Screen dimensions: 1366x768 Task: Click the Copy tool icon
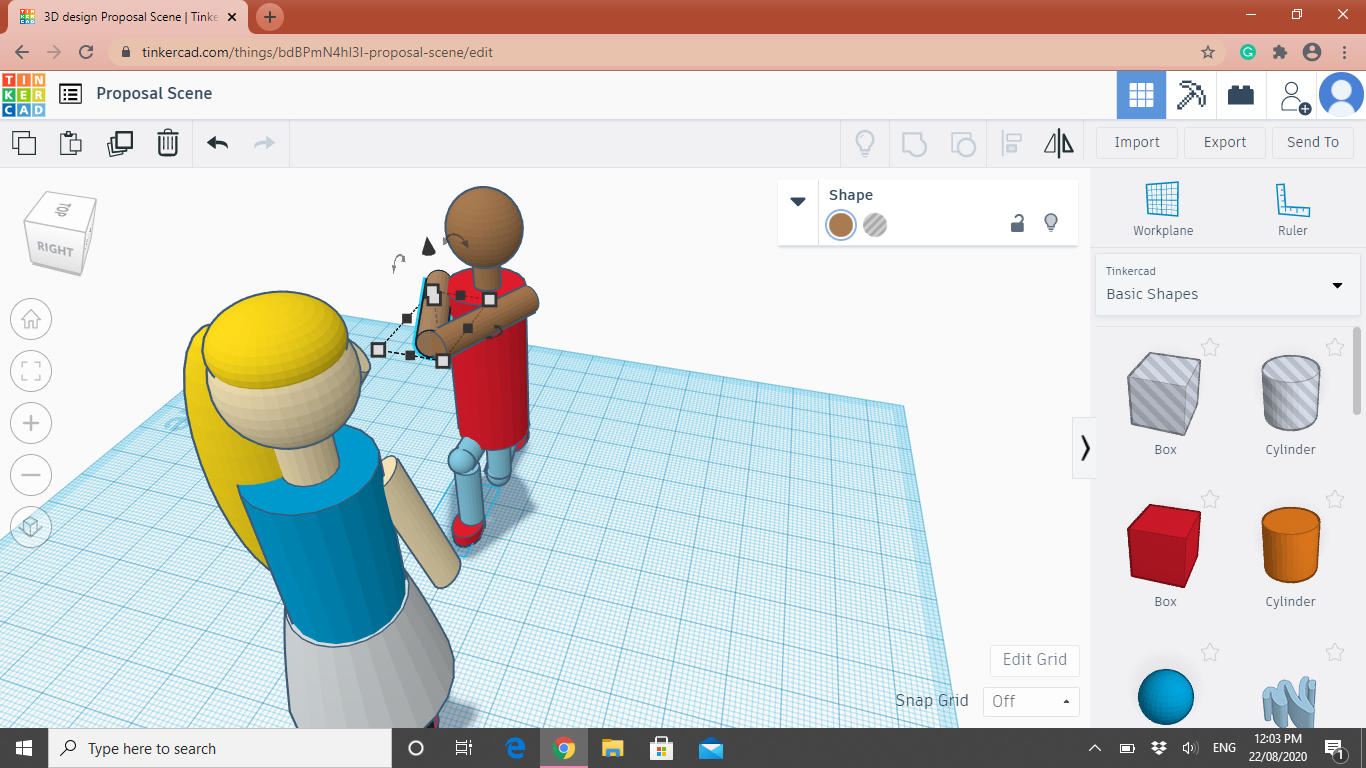tap(24, 143)
